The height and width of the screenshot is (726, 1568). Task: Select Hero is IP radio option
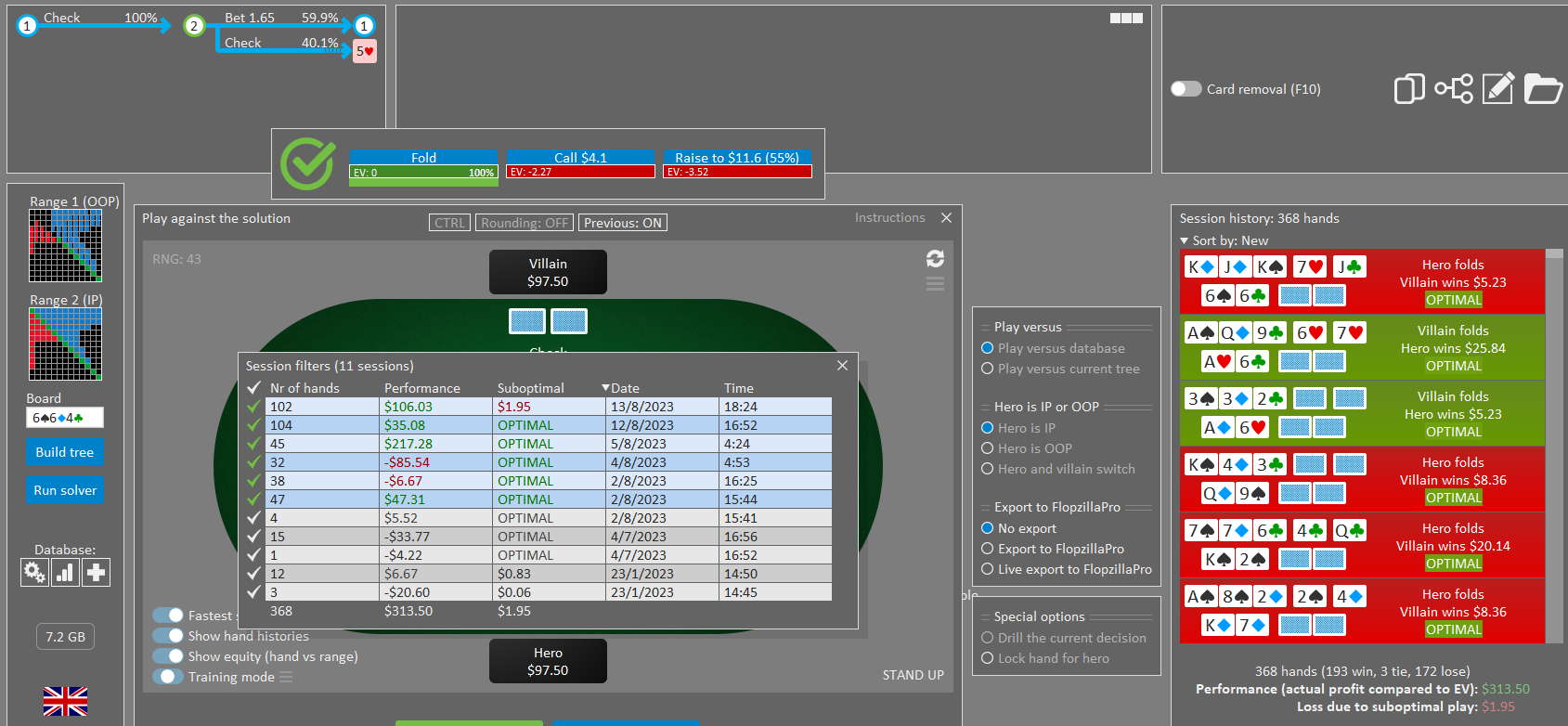pos(988,428)
